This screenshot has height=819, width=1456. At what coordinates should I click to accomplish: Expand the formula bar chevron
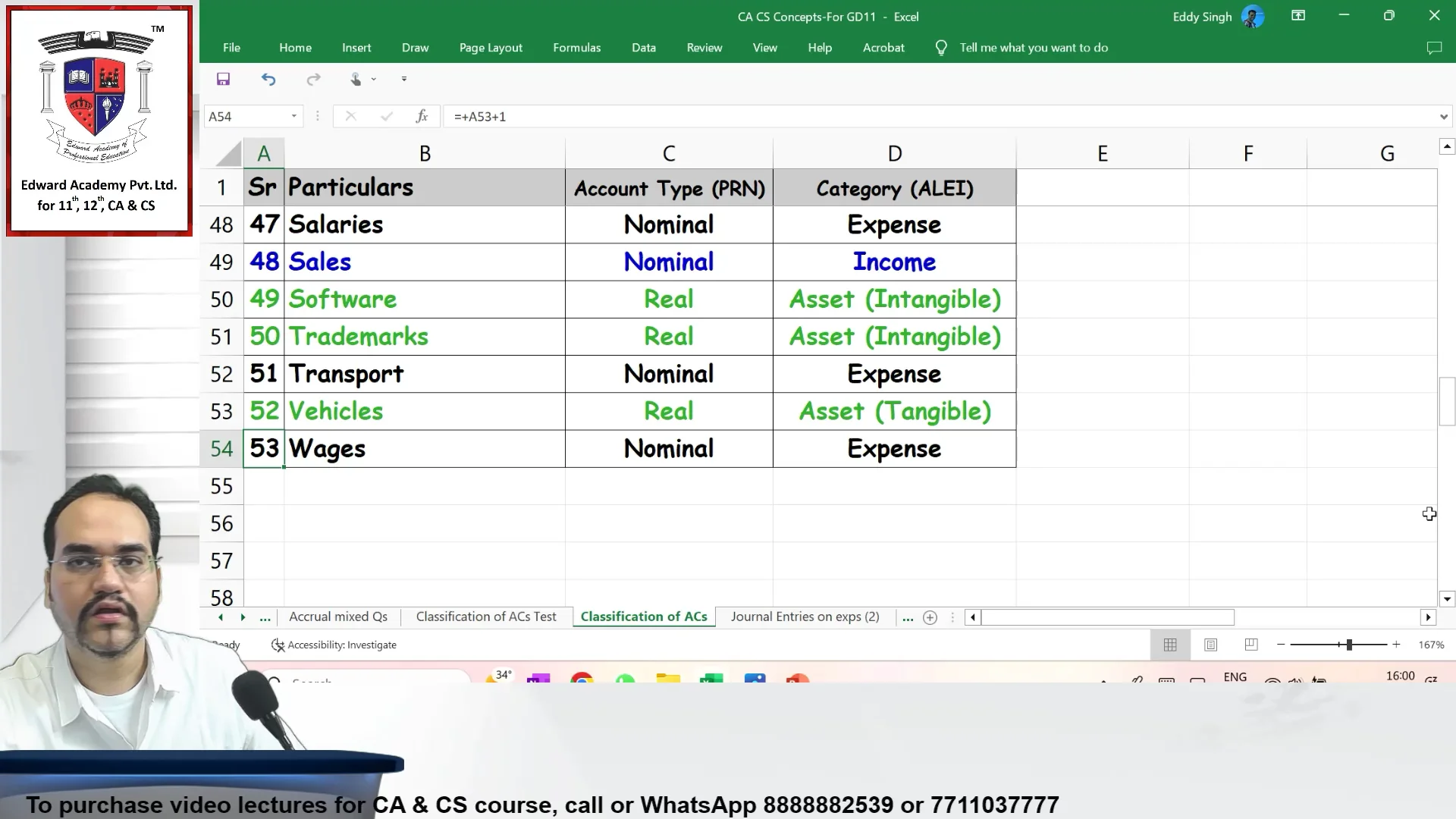[x=1444, y=116]
